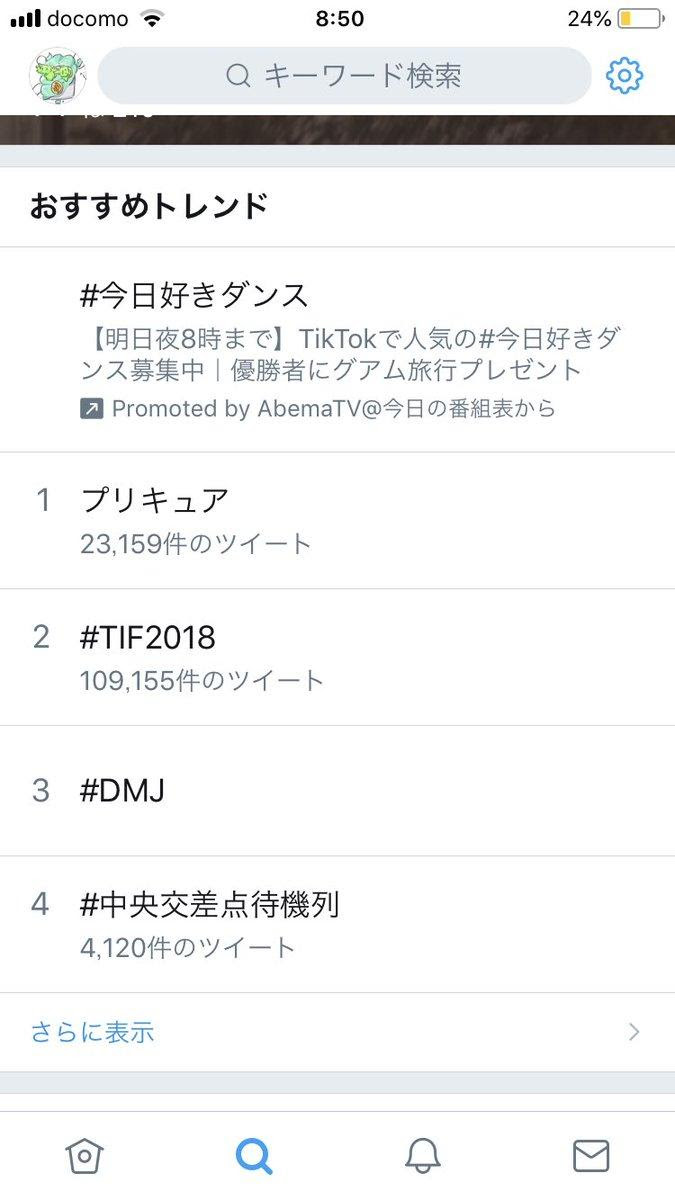This screenshot has width=675, height=1200.
Task: Tap the おすすめトレンド section header
Action: (x=149, y=206)
